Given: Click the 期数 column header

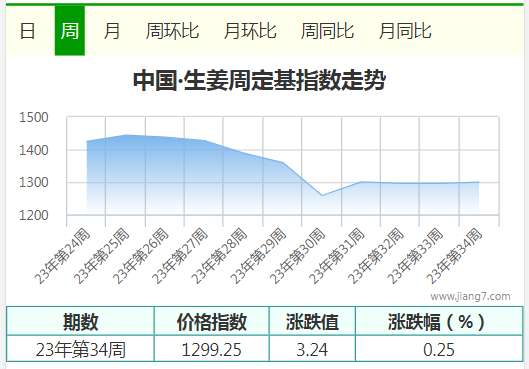Looking at the screenshot, I should point(80,321).
